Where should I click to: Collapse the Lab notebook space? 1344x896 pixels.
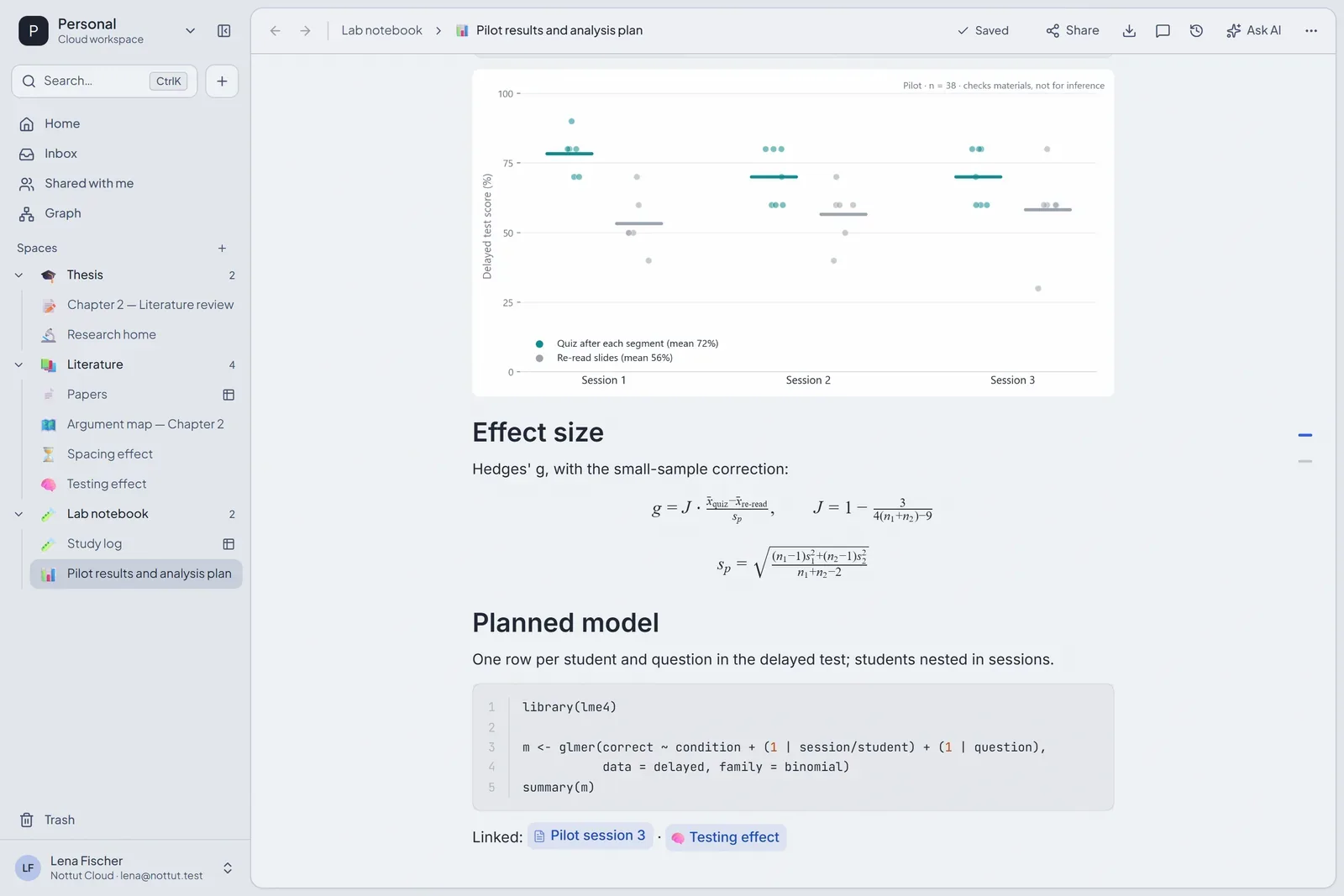[19, 515]
